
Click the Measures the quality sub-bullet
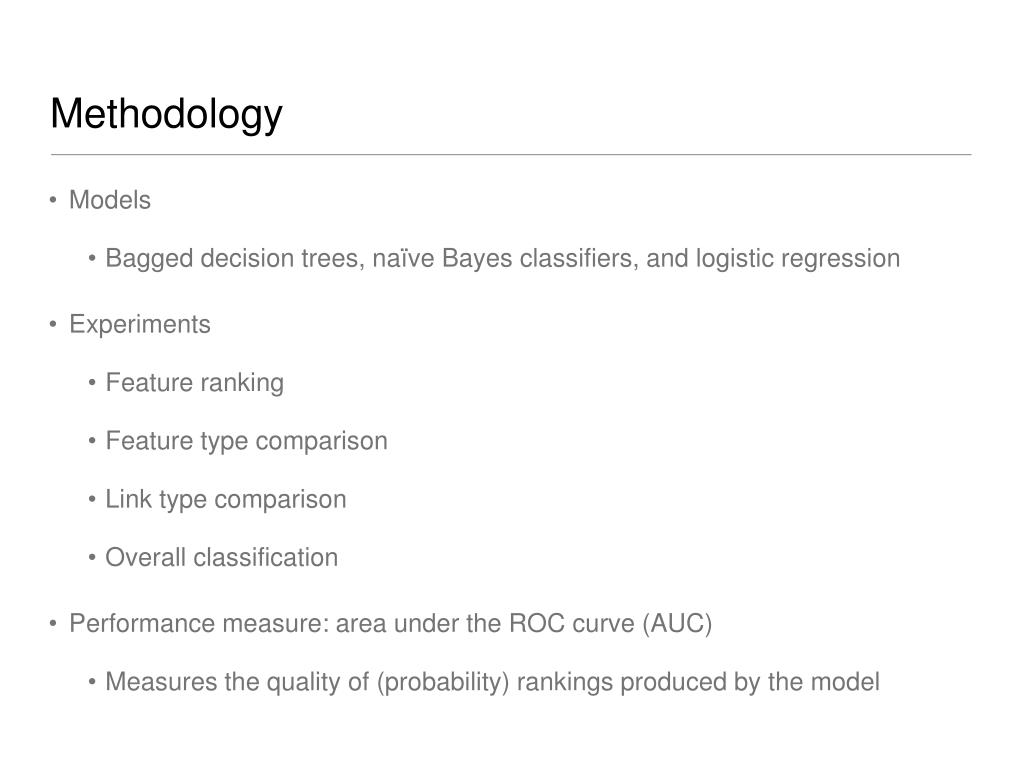(x=493, y=682)
